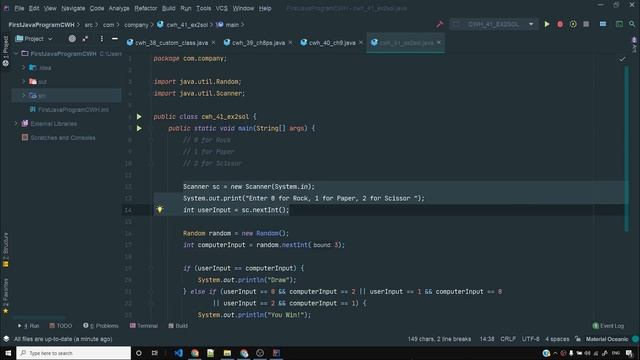Open the Run menu
Viewport: 640px width, 360px height.
tap(186, 8)
